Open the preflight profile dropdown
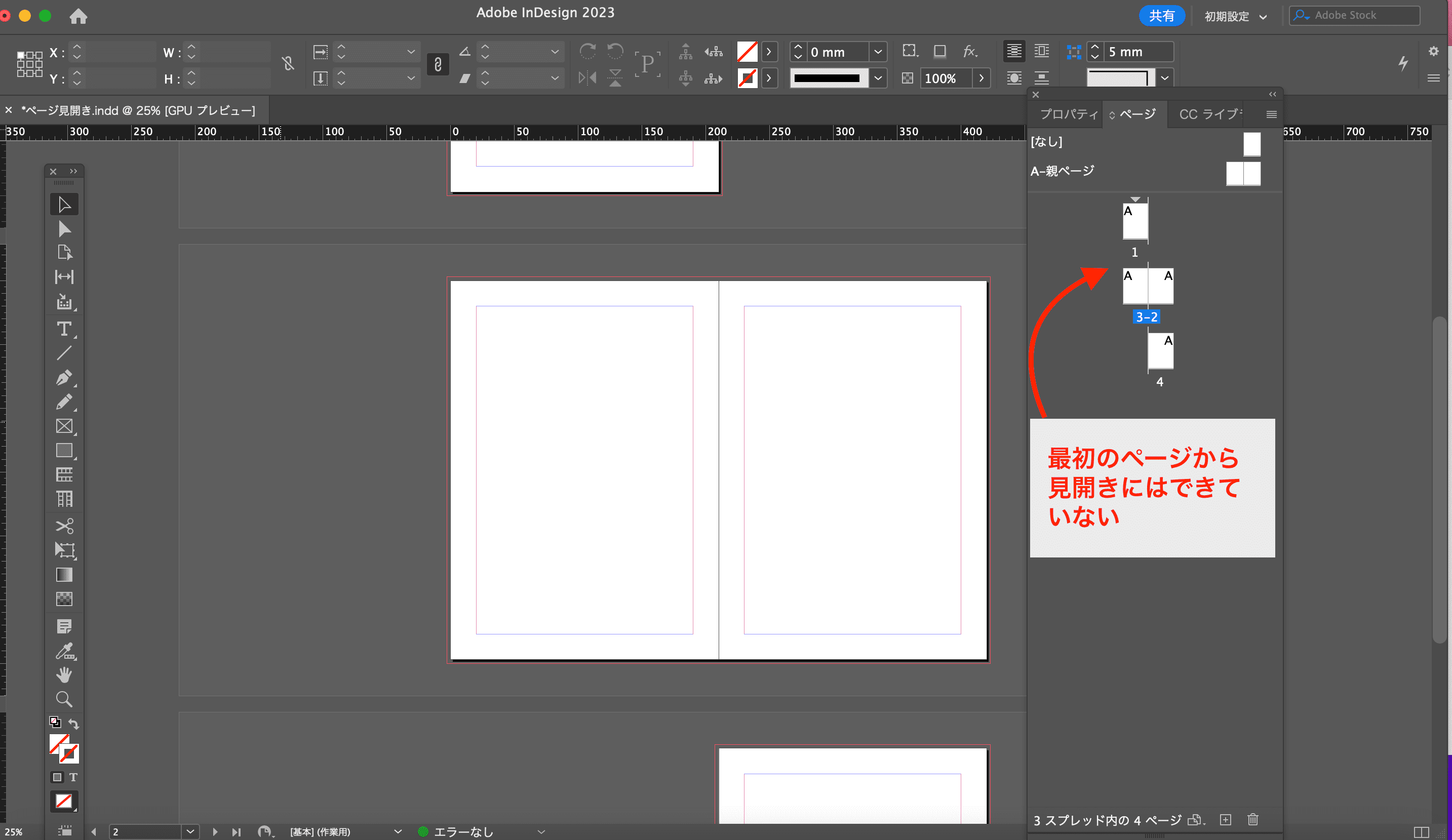This screenshot has width=1452, height=840. point(398,832)
